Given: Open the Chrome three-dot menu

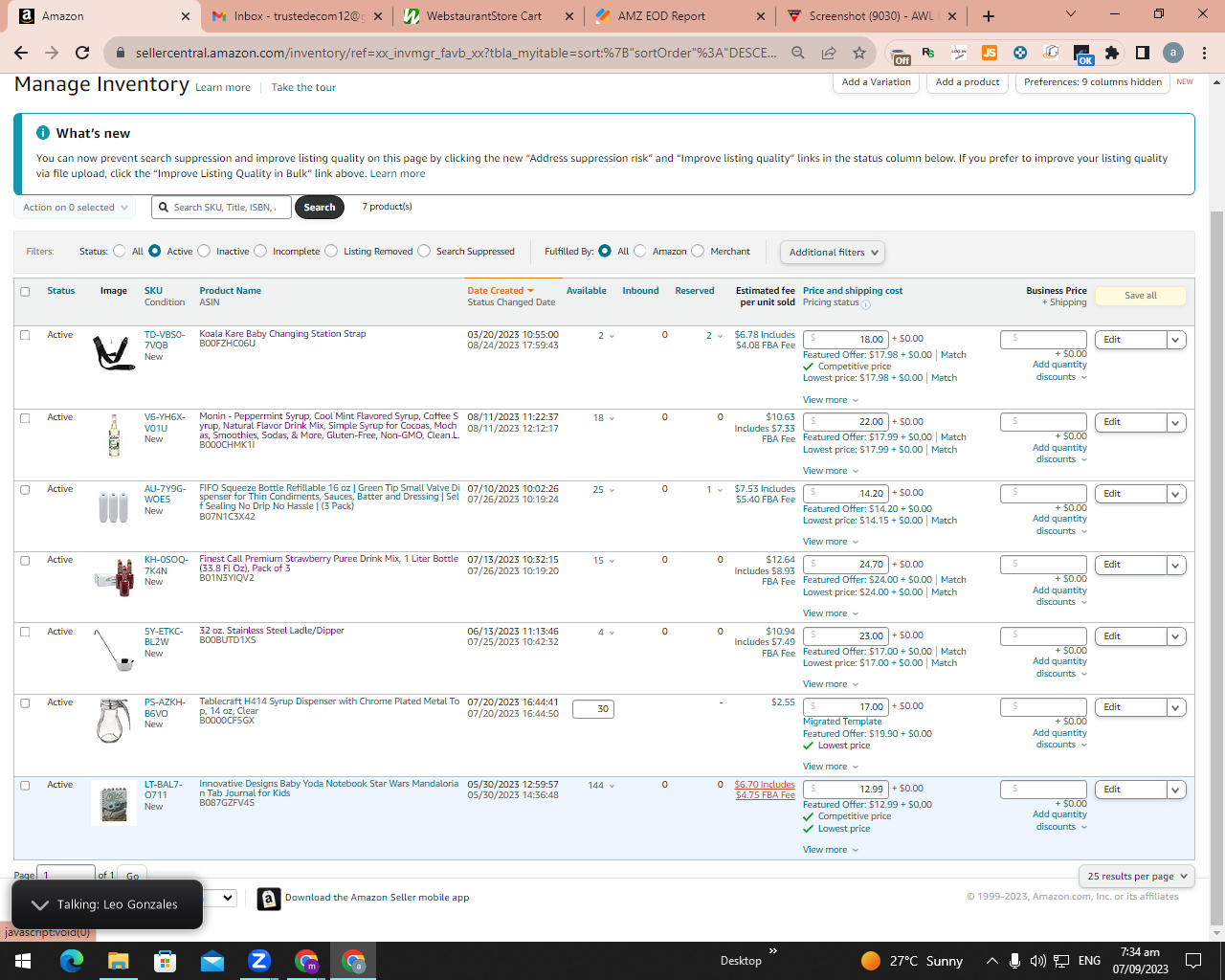Looking at the screenshot, I should [1204, 53].
